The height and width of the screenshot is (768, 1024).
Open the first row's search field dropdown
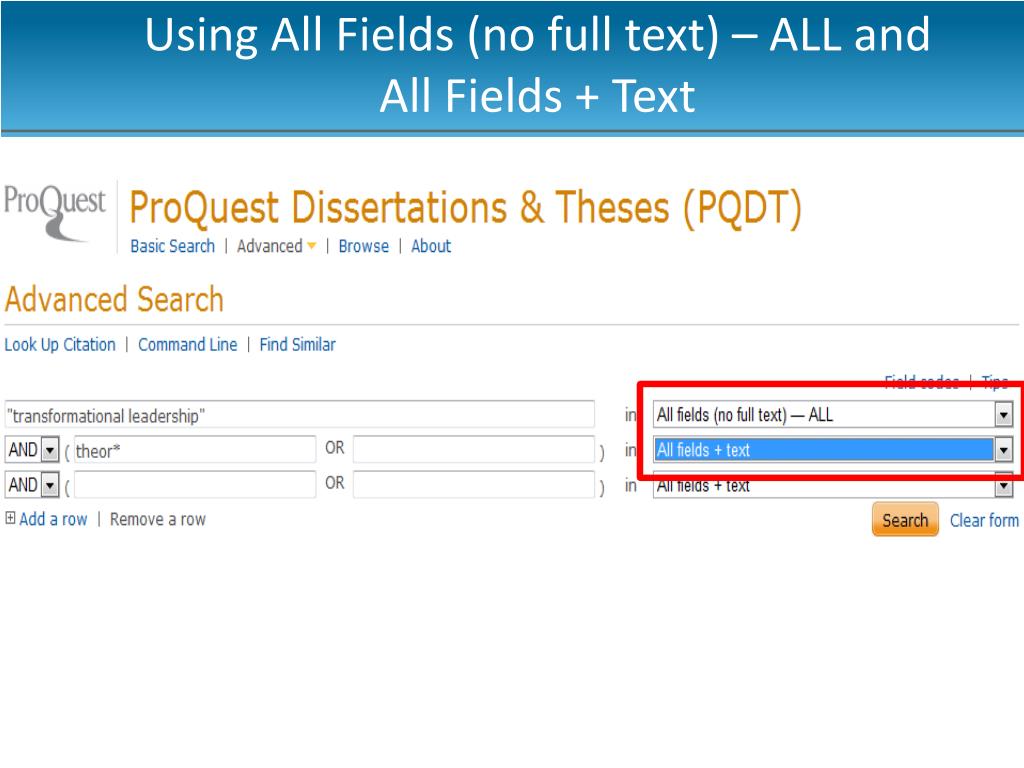coord(1003,415)
